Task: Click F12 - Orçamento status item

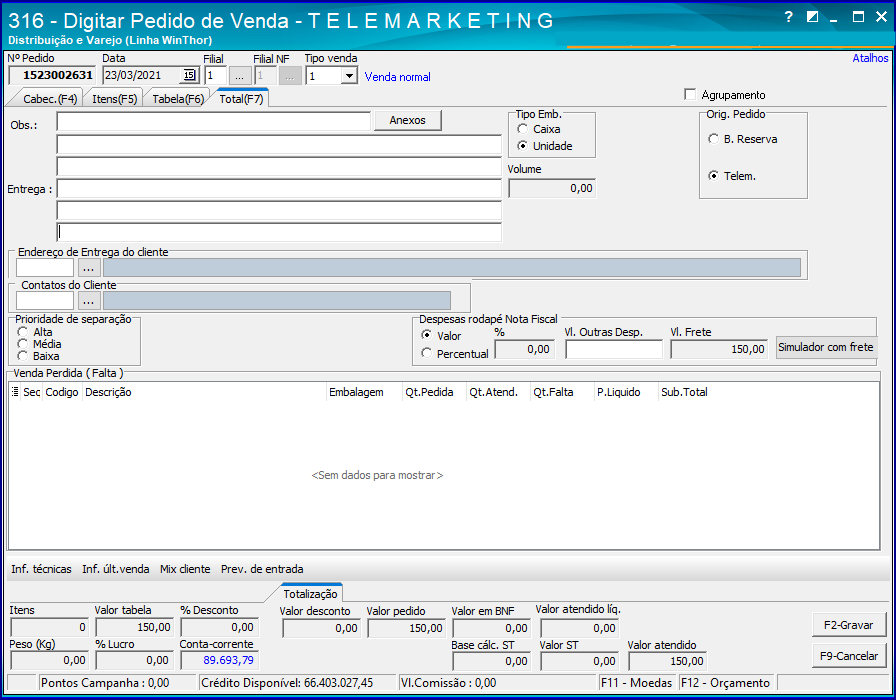Action: (726, 683)
